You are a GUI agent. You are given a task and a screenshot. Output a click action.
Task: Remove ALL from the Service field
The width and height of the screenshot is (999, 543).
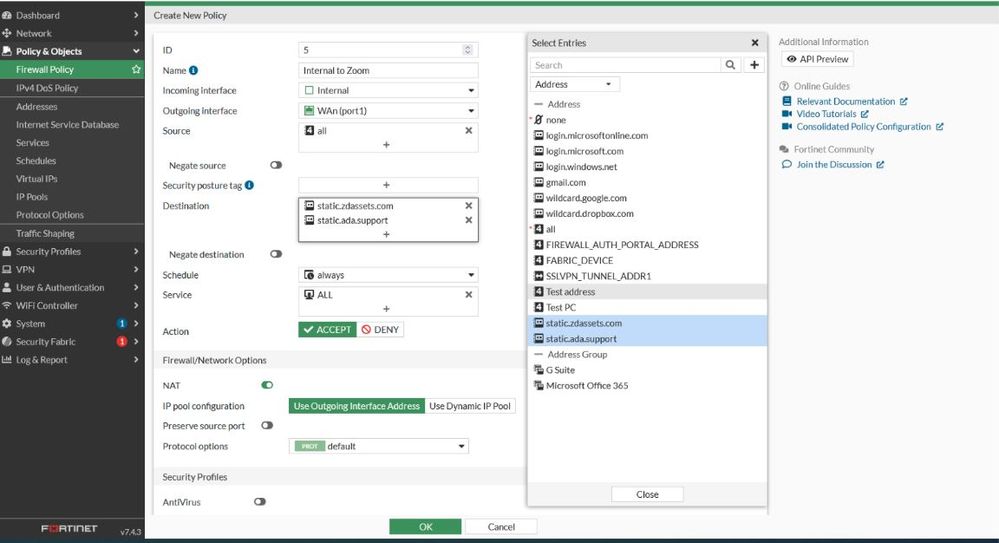point(468,294)
